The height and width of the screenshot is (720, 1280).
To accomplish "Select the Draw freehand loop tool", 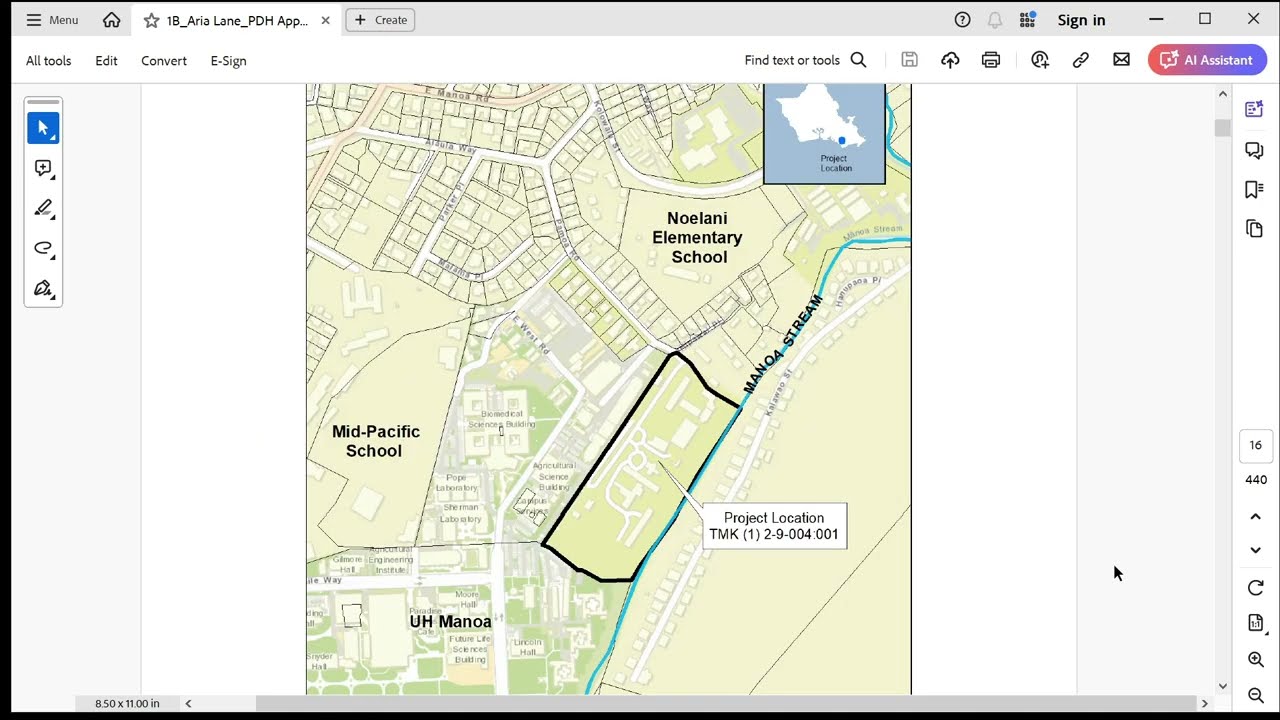I will [43, 248].
